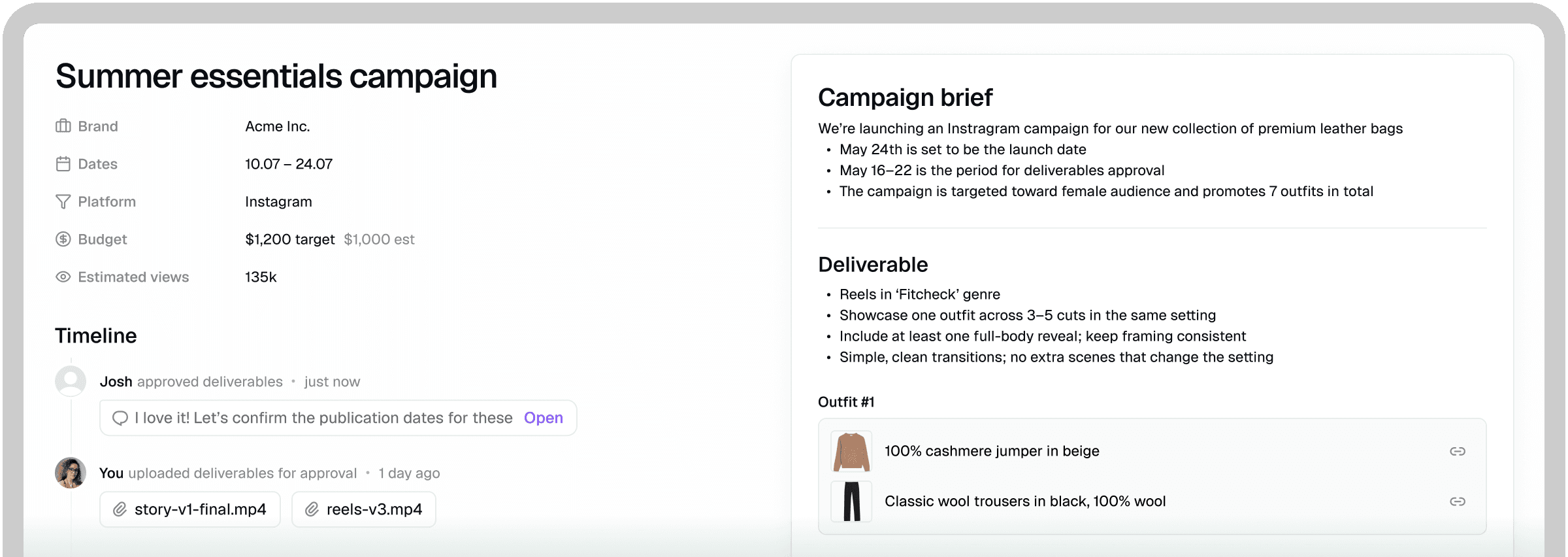1568x557 pixels.
Task: Open the story-v1-final.mp4 attachment
Action: click(190, 509)
